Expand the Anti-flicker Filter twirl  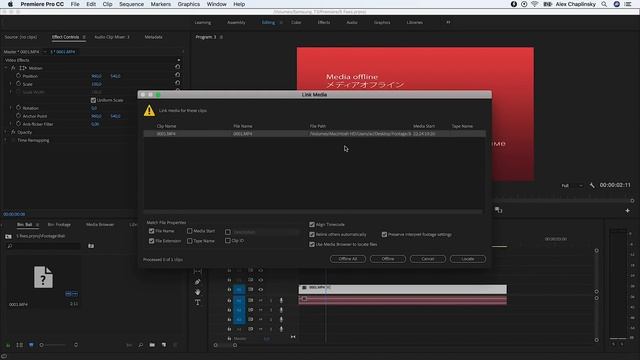11,124
